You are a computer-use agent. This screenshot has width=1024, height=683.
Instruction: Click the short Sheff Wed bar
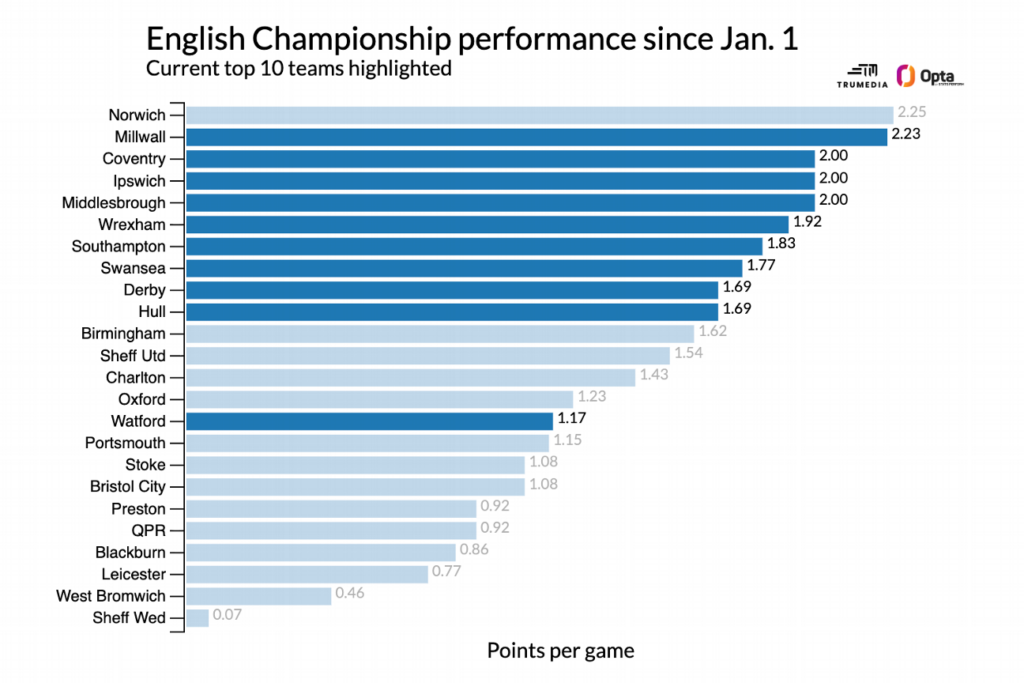196,618
